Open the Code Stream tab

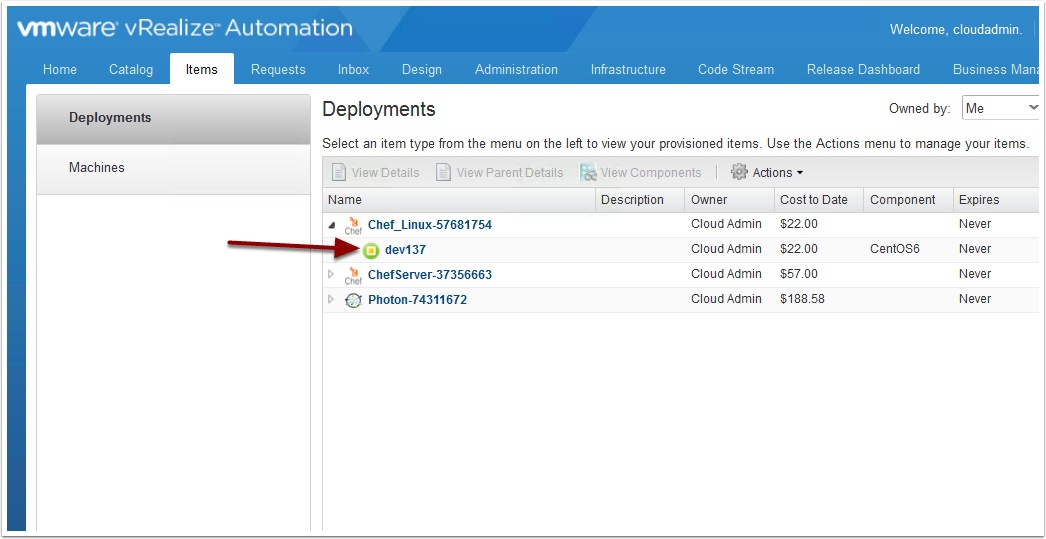point(736,69)
